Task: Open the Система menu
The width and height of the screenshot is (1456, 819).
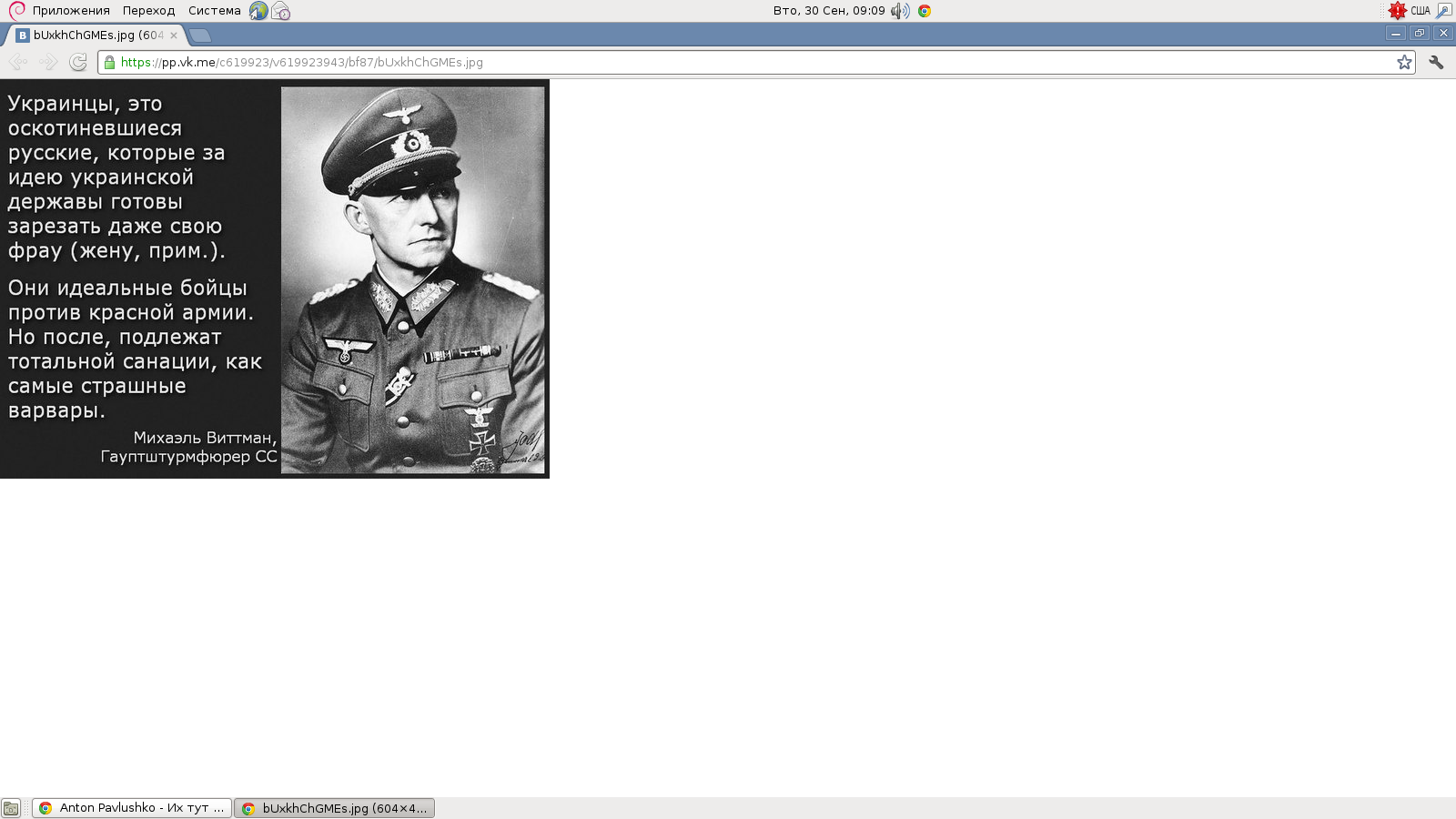Action: point(214,11)
